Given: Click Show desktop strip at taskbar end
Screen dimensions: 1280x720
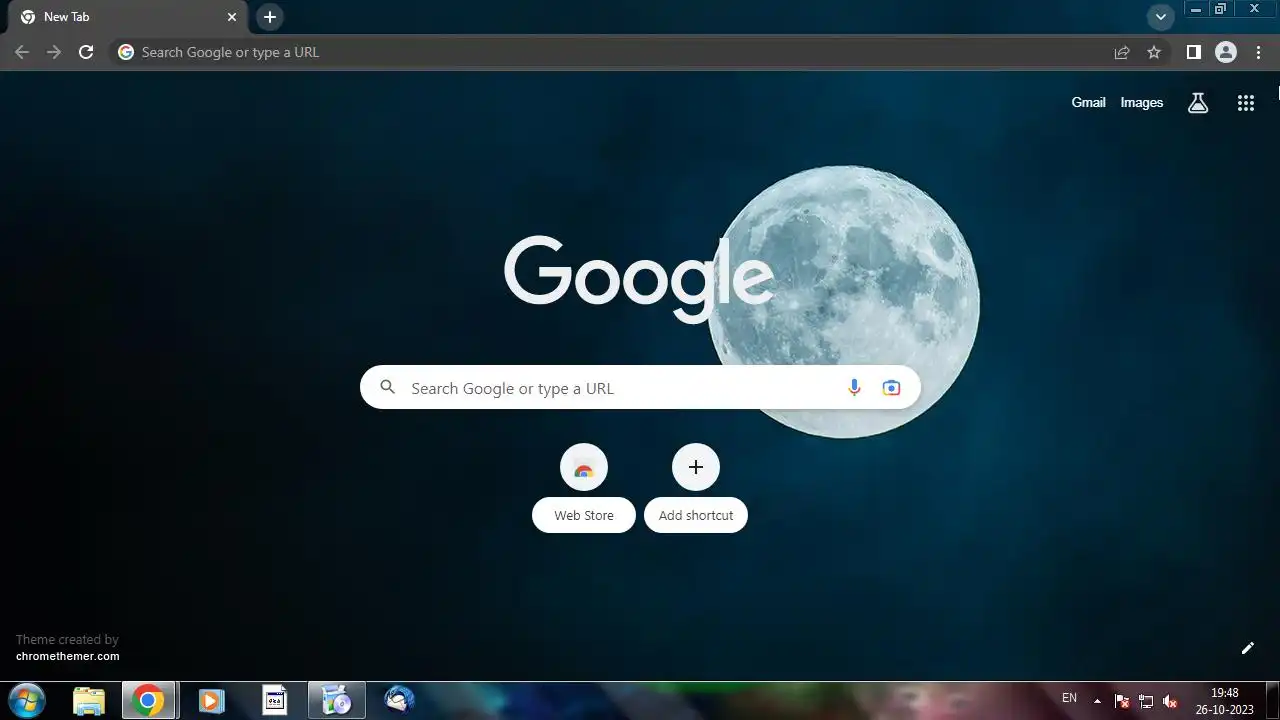Looking at the screenshot, I should coord(1272,701).
